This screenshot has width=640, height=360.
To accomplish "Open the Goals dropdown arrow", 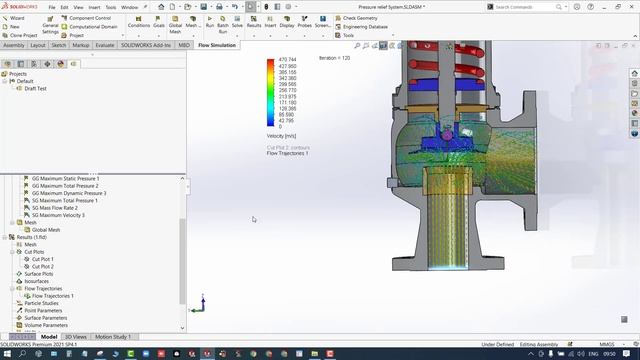I will (x=158, y=36).
